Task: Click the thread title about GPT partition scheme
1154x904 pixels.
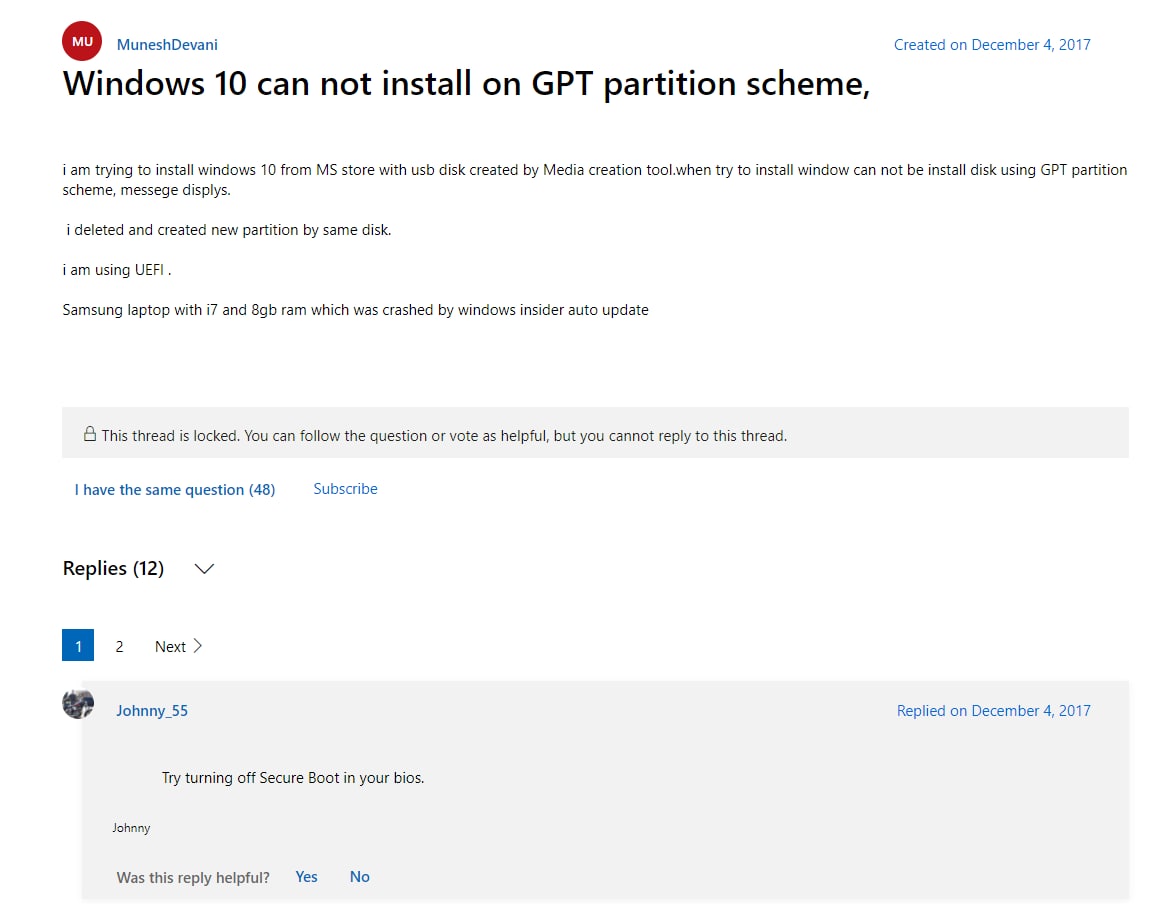Action: click(467, 83)
